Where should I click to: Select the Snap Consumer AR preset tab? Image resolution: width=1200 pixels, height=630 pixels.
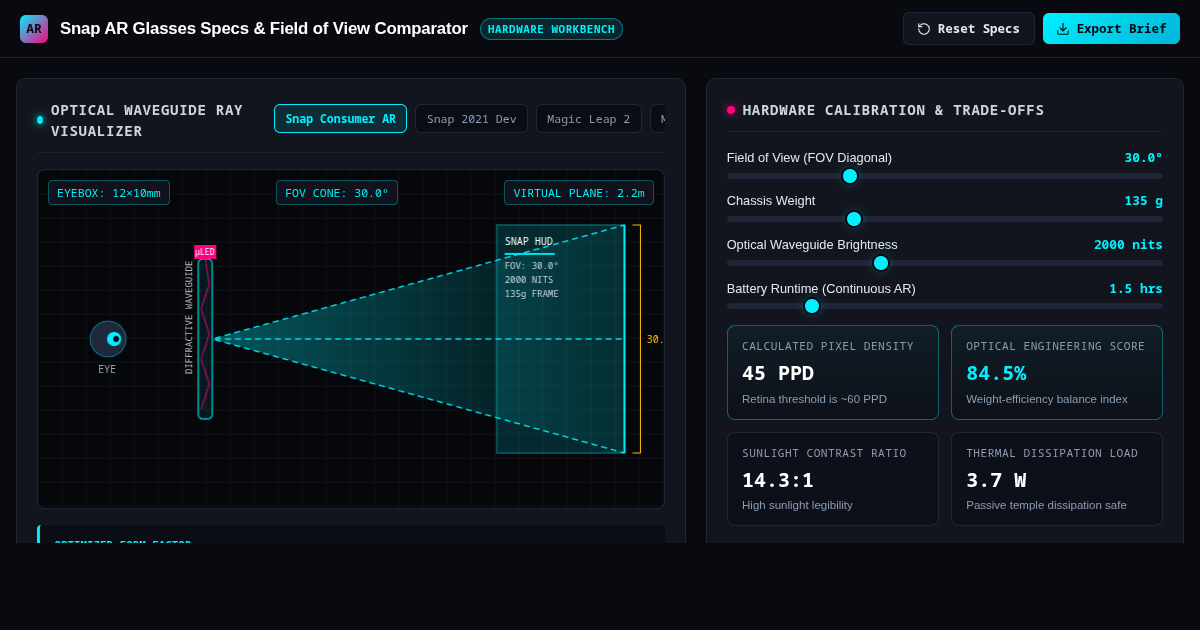pos(340,119)
